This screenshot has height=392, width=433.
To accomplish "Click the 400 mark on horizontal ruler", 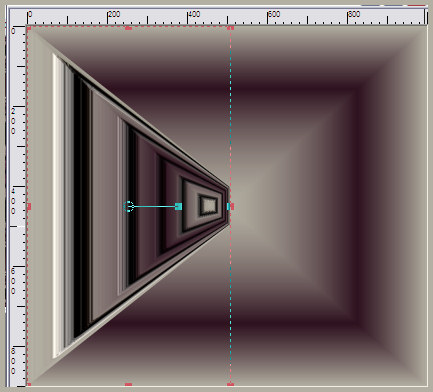I will point(194,14).
